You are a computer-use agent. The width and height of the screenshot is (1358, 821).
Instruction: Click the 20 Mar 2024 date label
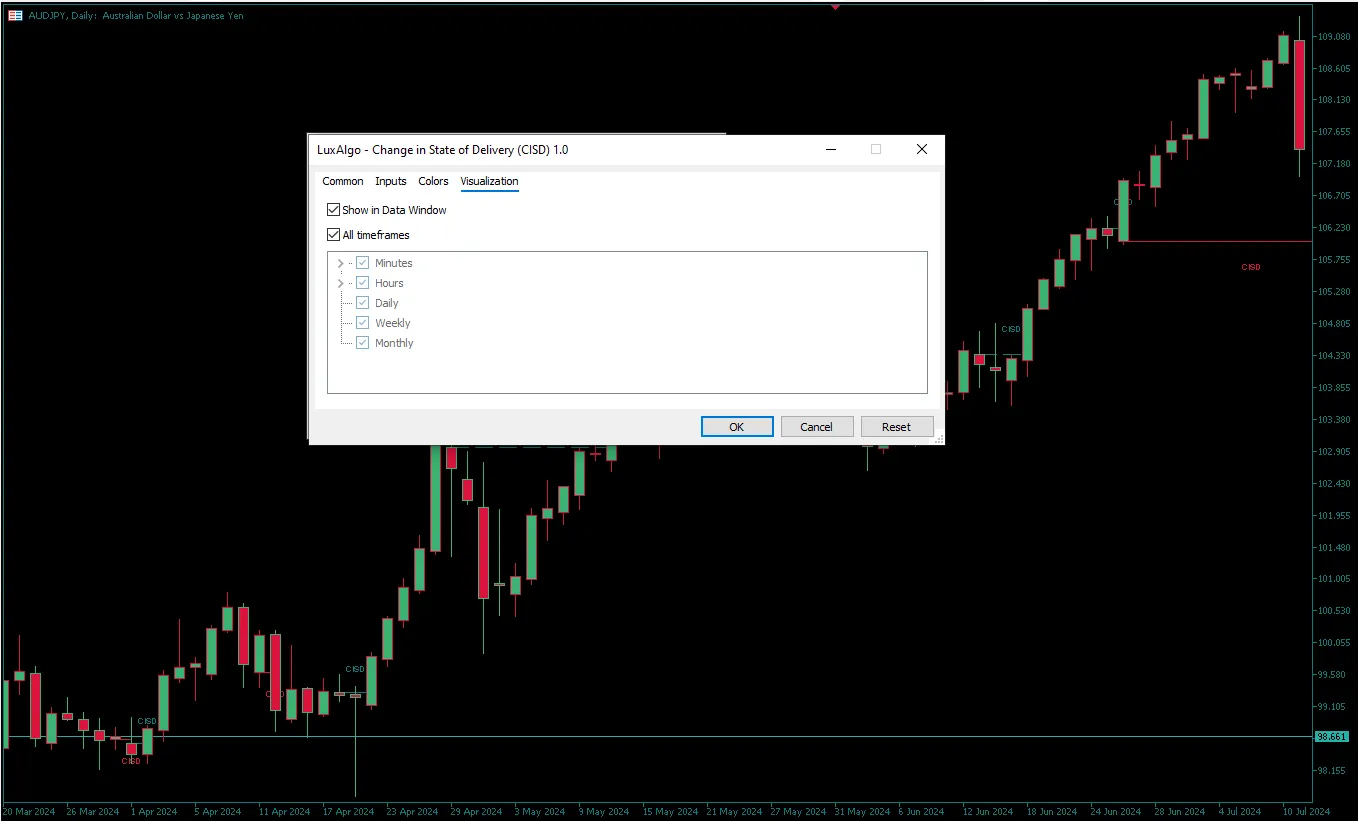pyautogui.click(x=29, y=811)
